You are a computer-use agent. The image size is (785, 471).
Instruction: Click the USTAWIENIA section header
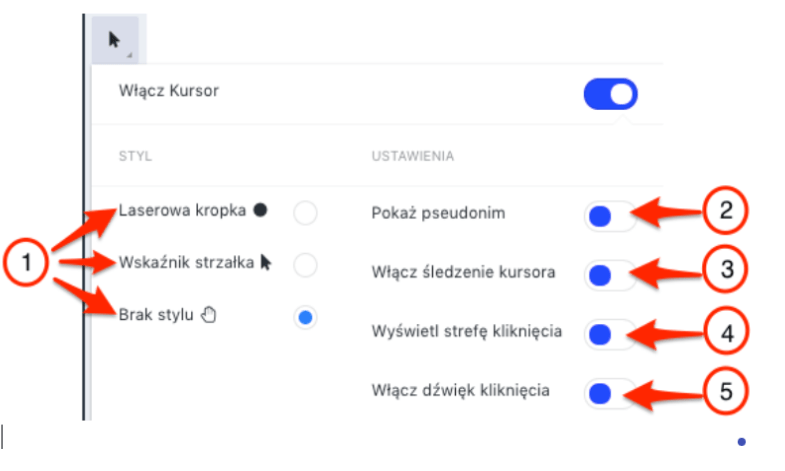pos(413,157)
